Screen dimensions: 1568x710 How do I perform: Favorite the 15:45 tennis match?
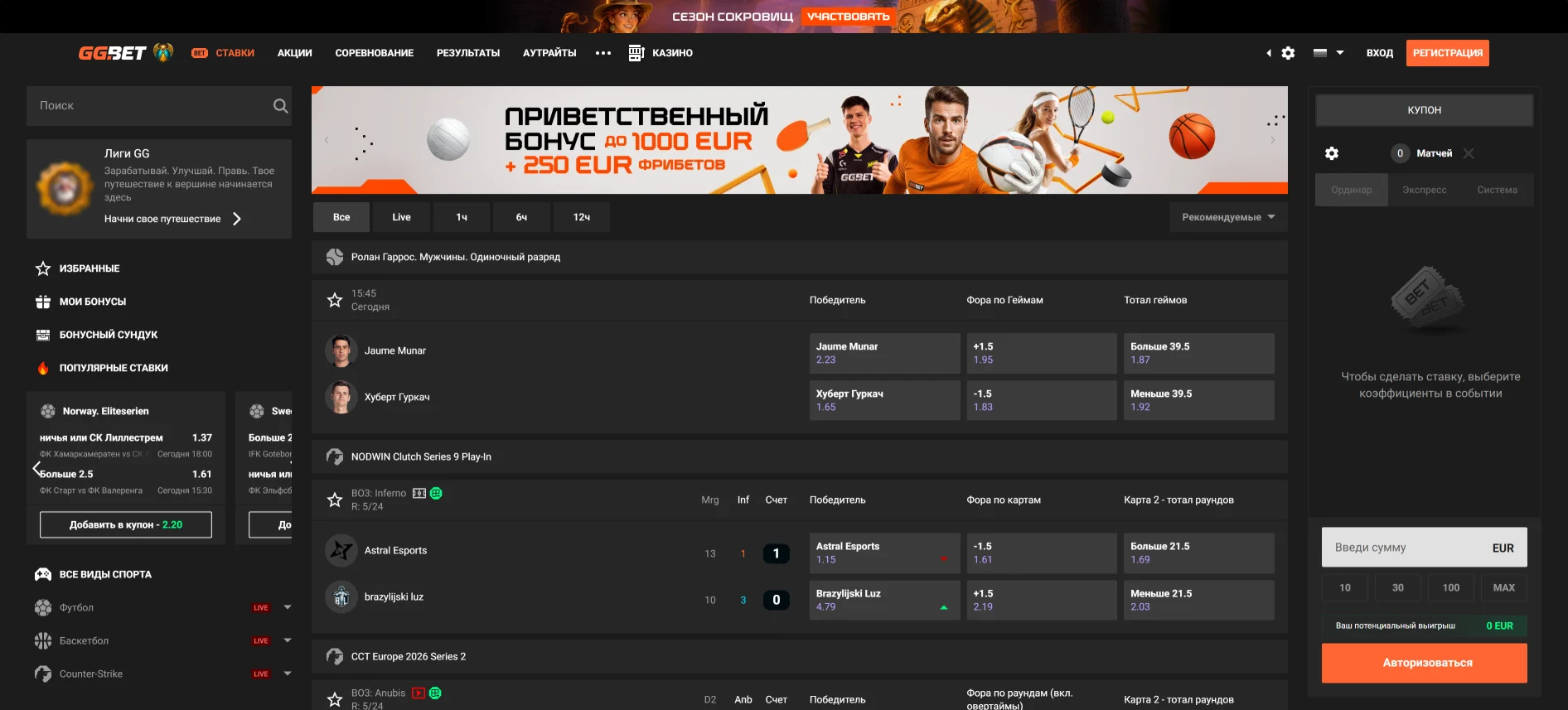[335, 300]
